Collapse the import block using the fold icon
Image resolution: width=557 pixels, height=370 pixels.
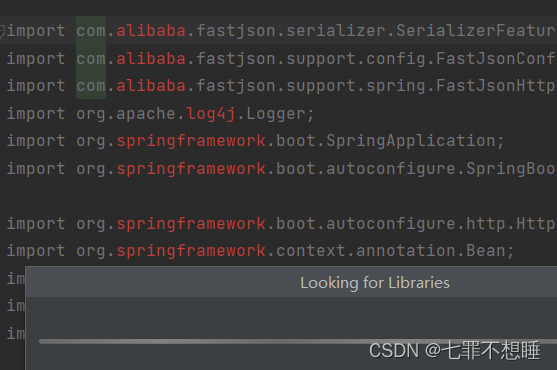point(2,31)
